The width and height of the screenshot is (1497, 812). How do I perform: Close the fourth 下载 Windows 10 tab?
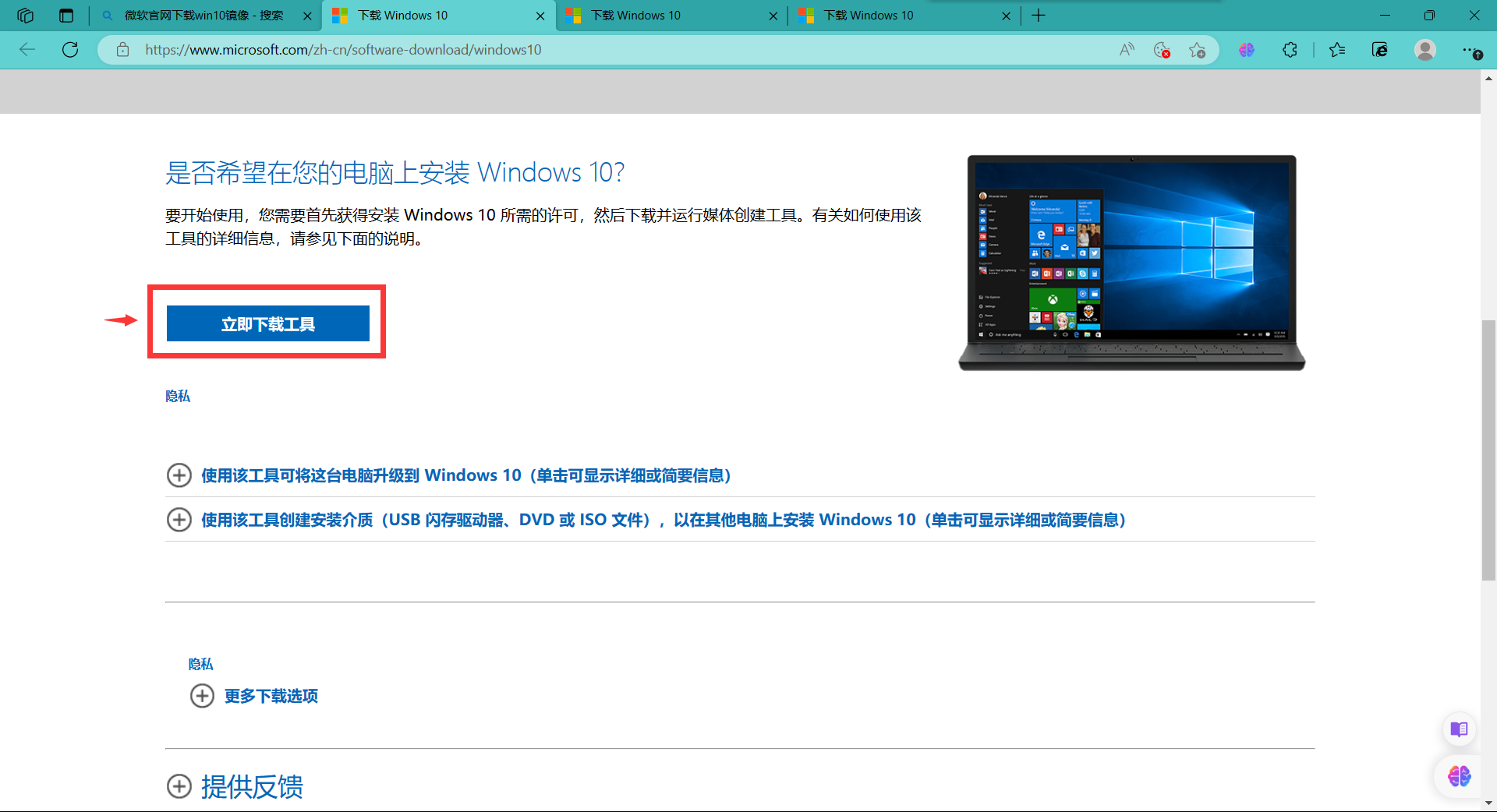click(x=1006, y=16)
